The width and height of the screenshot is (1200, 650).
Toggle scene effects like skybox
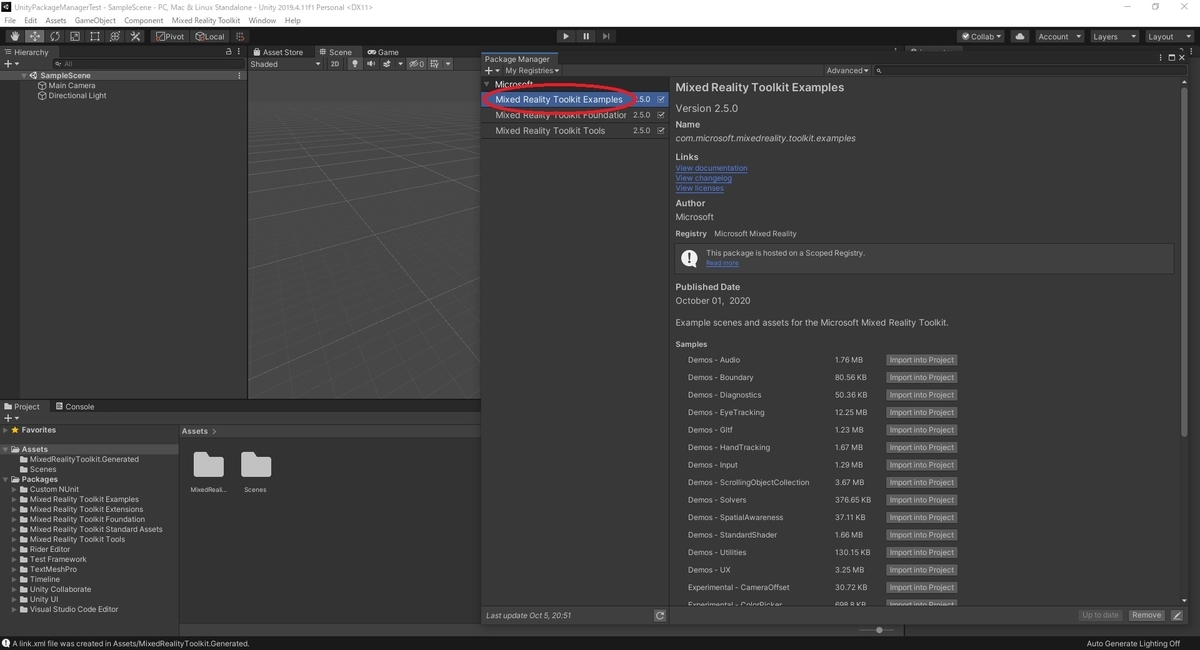coord(389,64)
